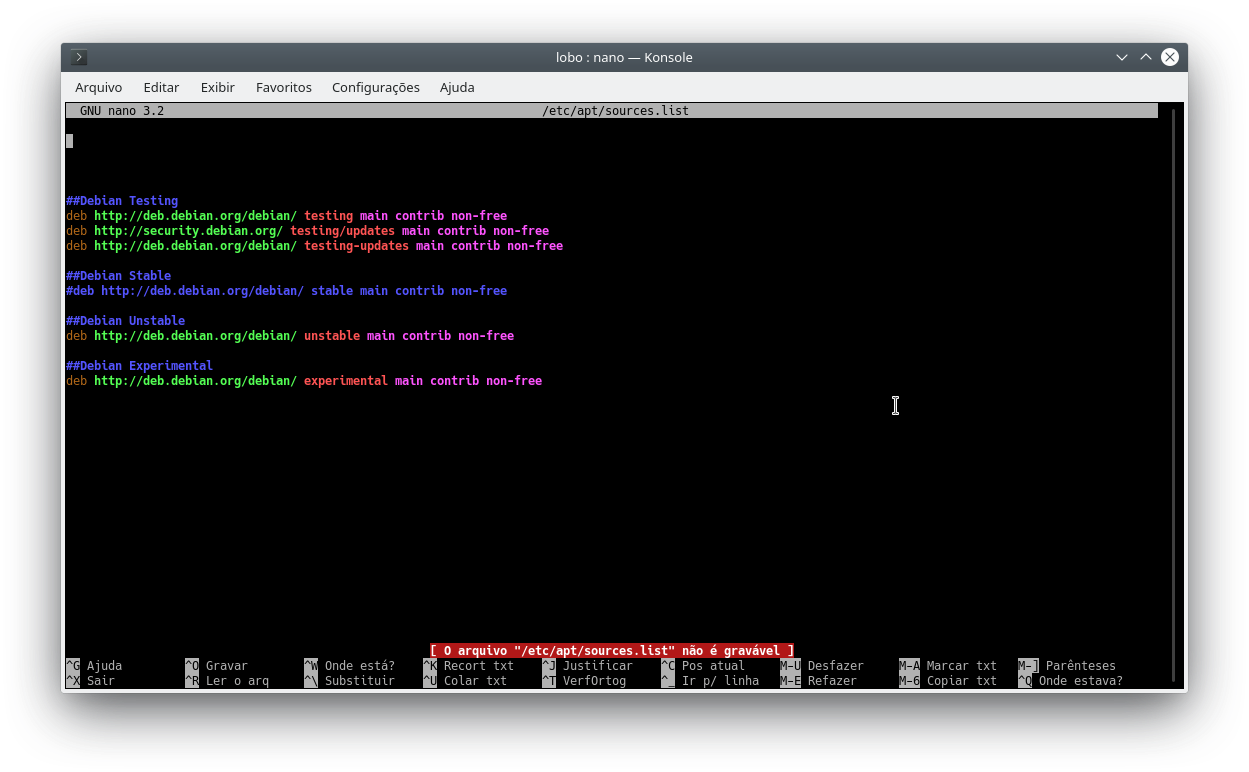Click '^_ Ir p/ linha' nano shortcut
The width and height of the screenshot is (1249, 772).
pos(710,681)
